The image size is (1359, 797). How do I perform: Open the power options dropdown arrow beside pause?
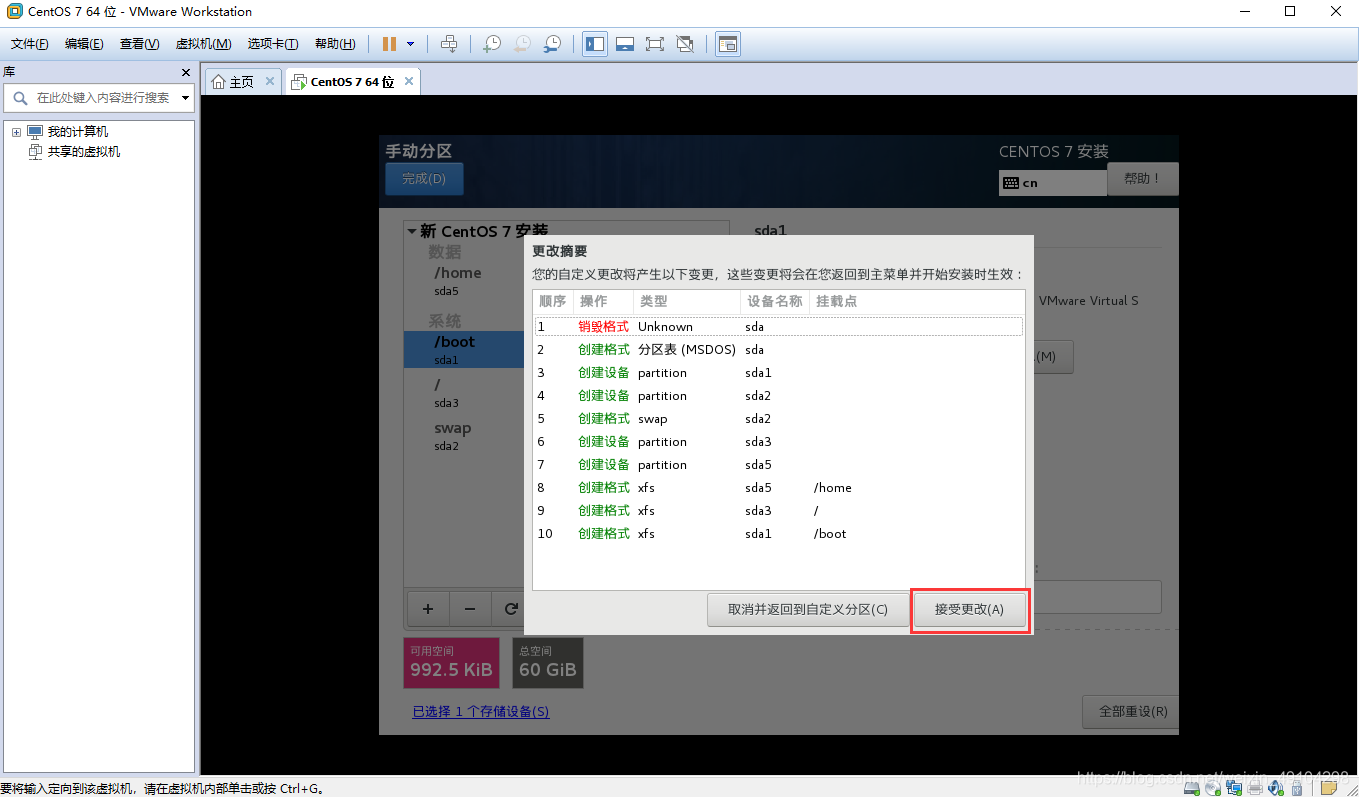[411, 44]
